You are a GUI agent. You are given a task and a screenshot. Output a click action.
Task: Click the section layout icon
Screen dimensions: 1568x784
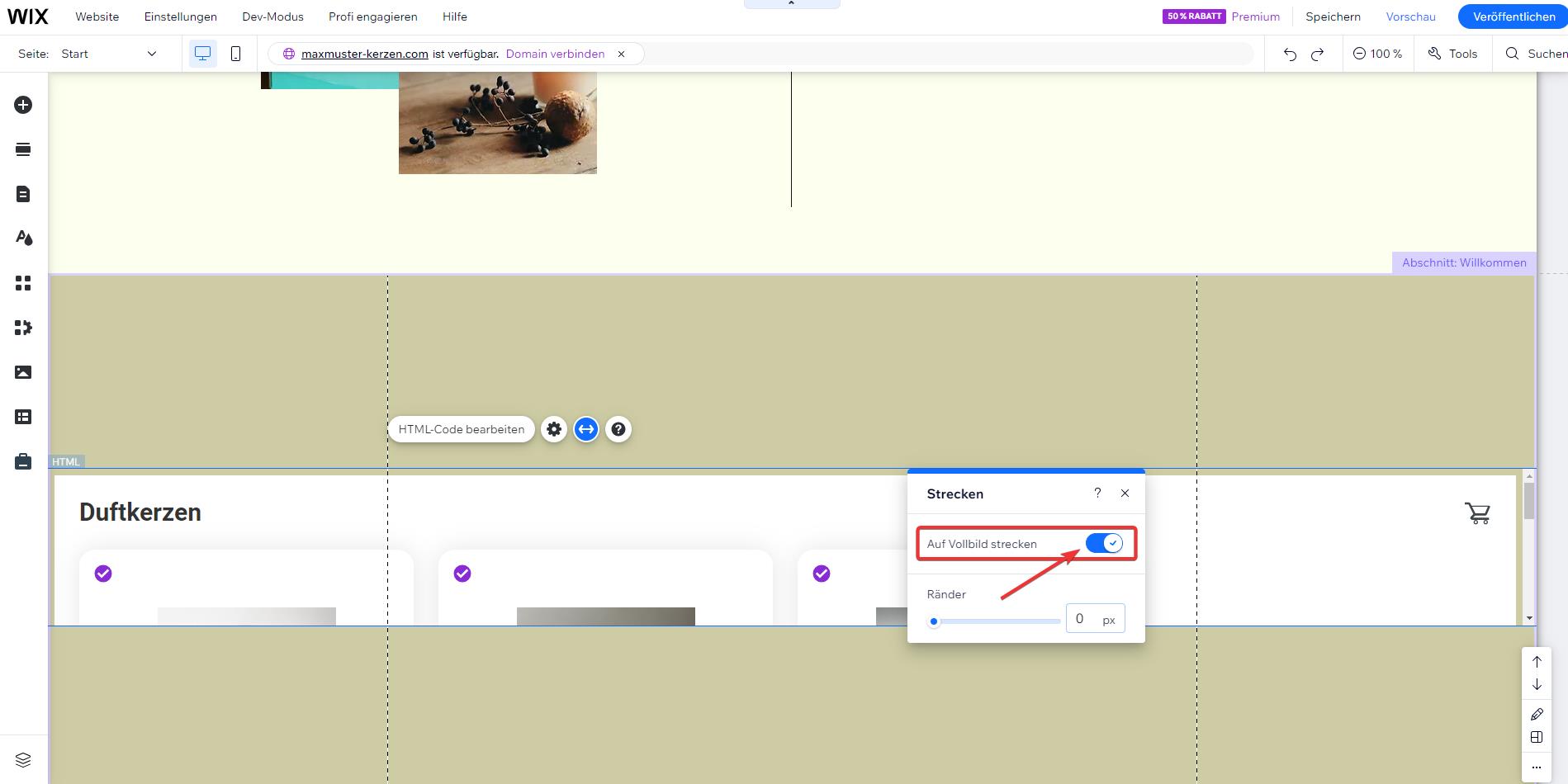coord(1537,737)
